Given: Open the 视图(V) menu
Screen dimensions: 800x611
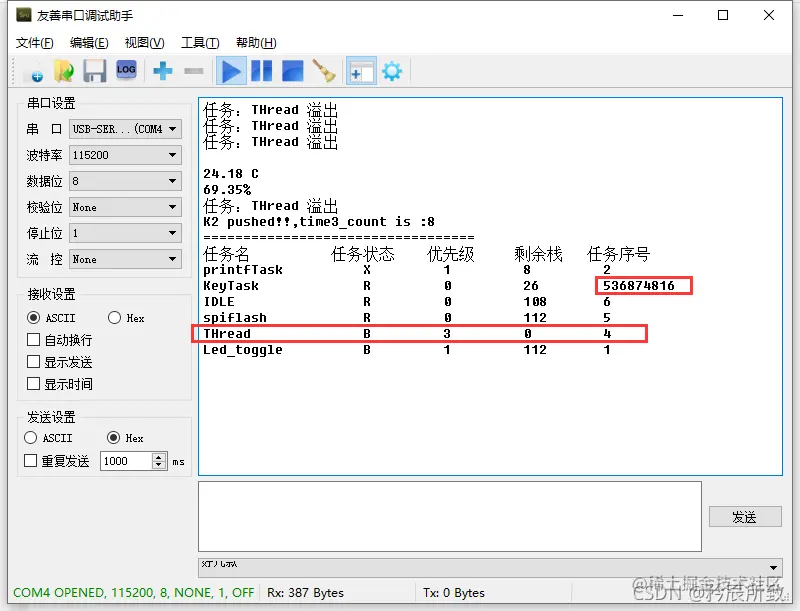Looking at the screenshot, I should point(144,43).
